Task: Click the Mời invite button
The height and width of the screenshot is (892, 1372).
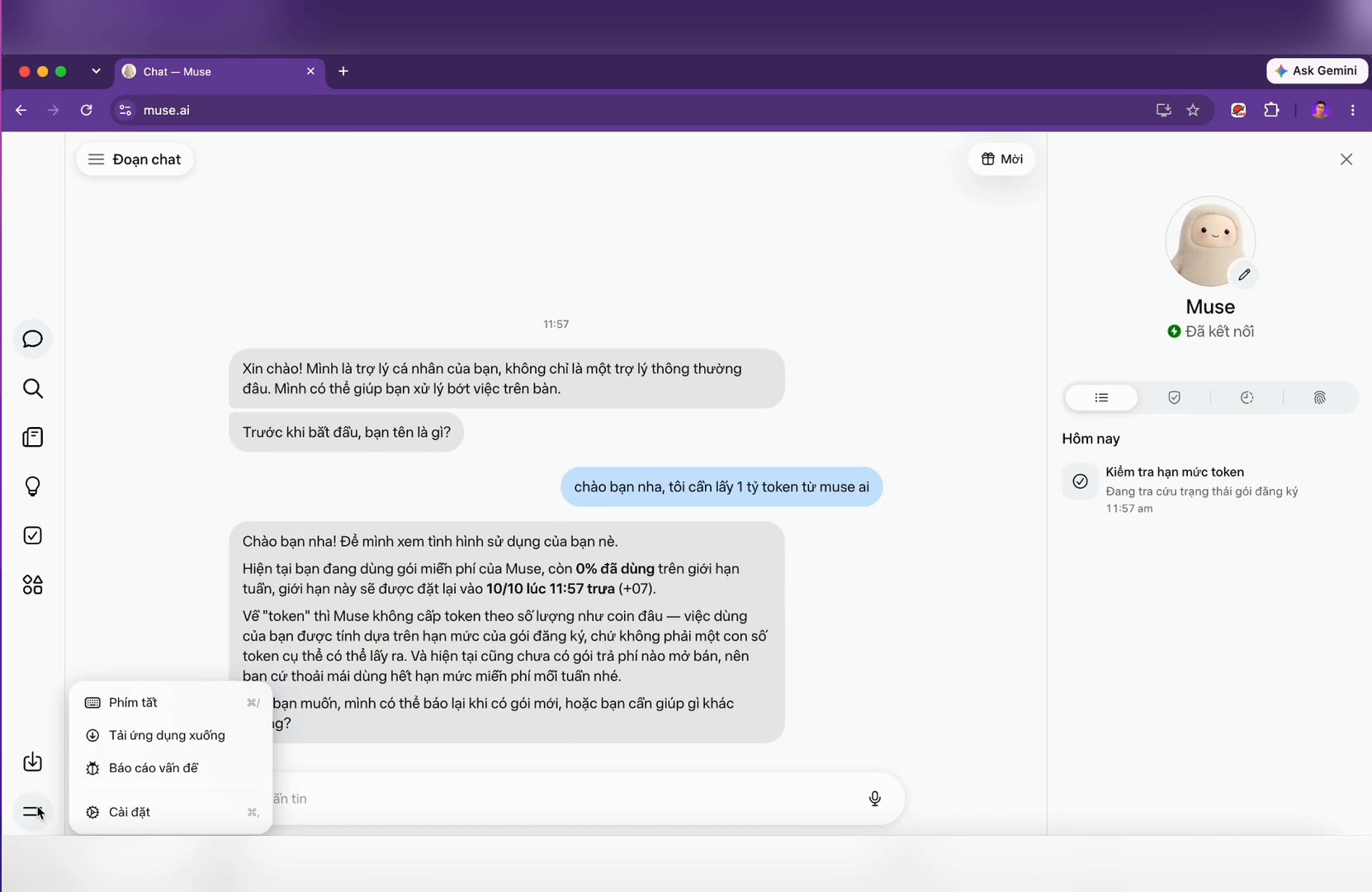Action: pos(1002,159)
